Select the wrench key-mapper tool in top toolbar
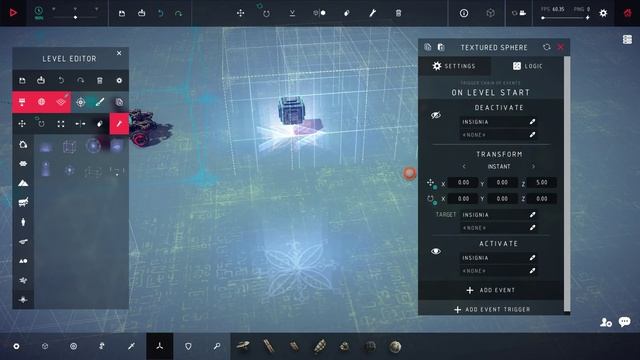The height and width of the screenshot is (360, 640). (372, 13)
